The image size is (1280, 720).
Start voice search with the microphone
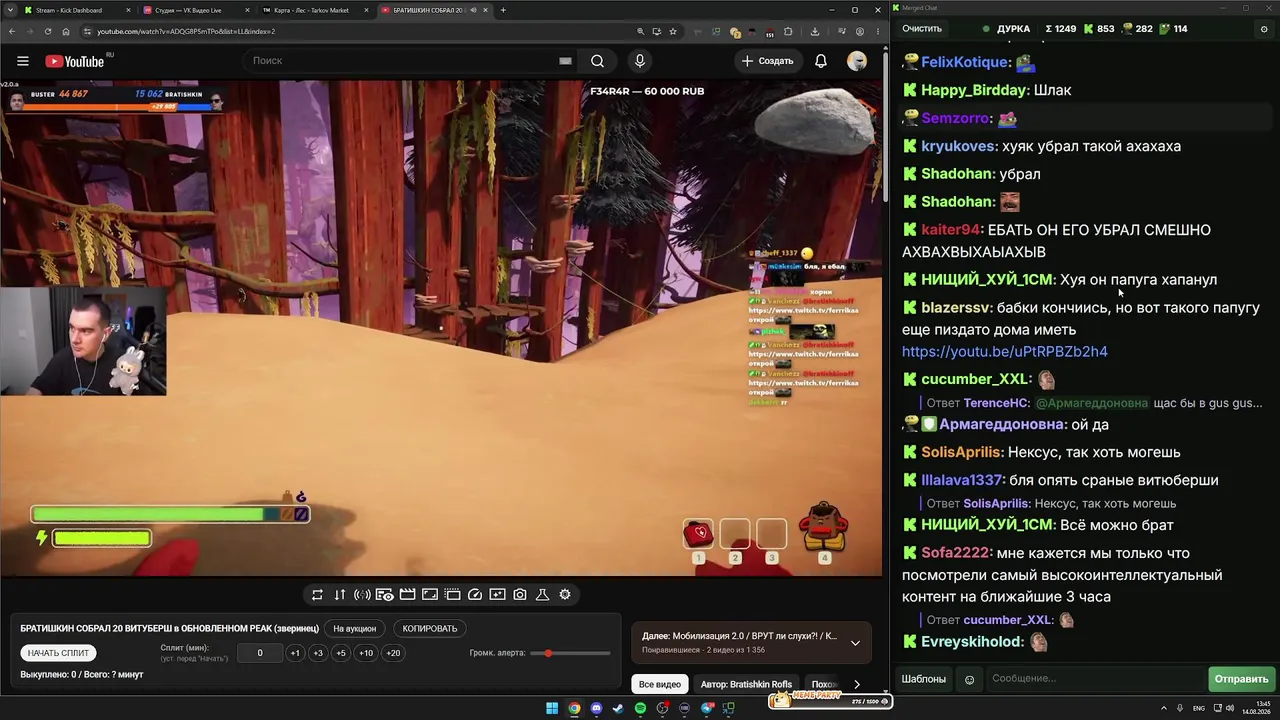(x=640, y=61)
